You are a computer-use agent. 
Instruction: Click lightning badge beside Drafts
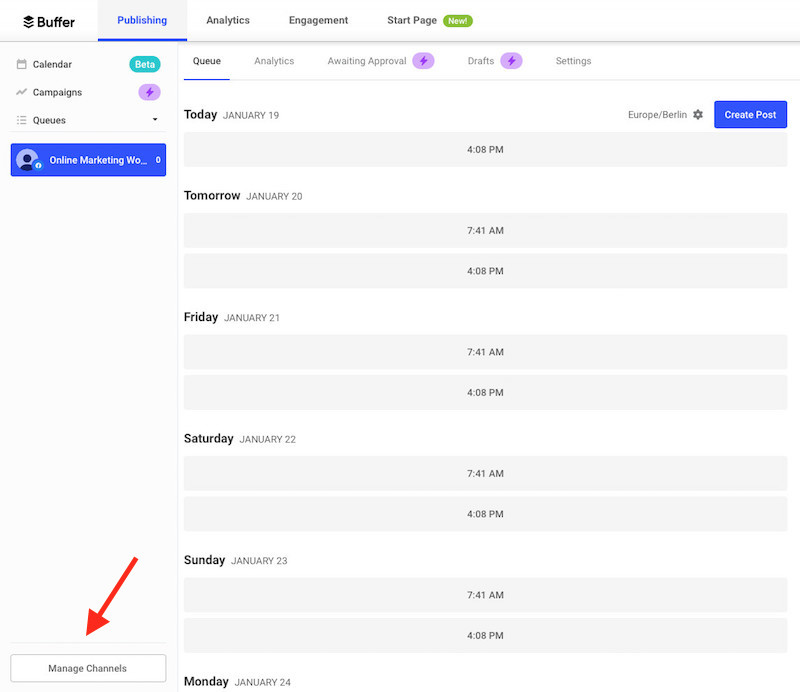click(511, 61)
